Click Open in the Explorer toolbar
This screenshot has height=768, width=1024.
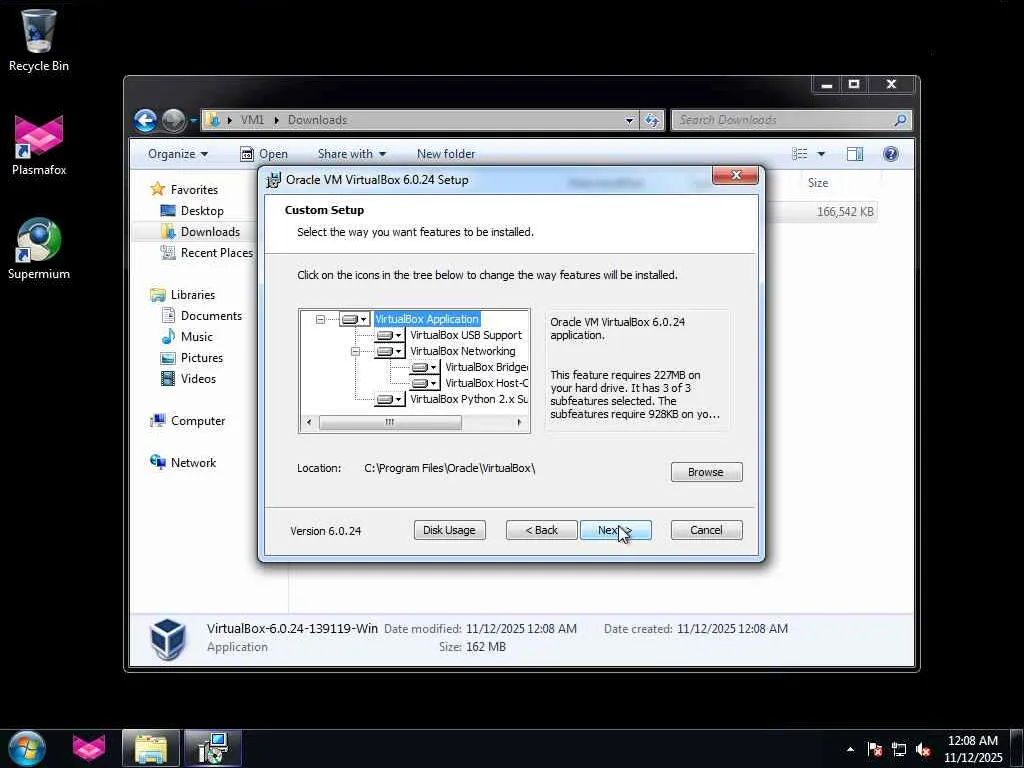tap(264, 154)
